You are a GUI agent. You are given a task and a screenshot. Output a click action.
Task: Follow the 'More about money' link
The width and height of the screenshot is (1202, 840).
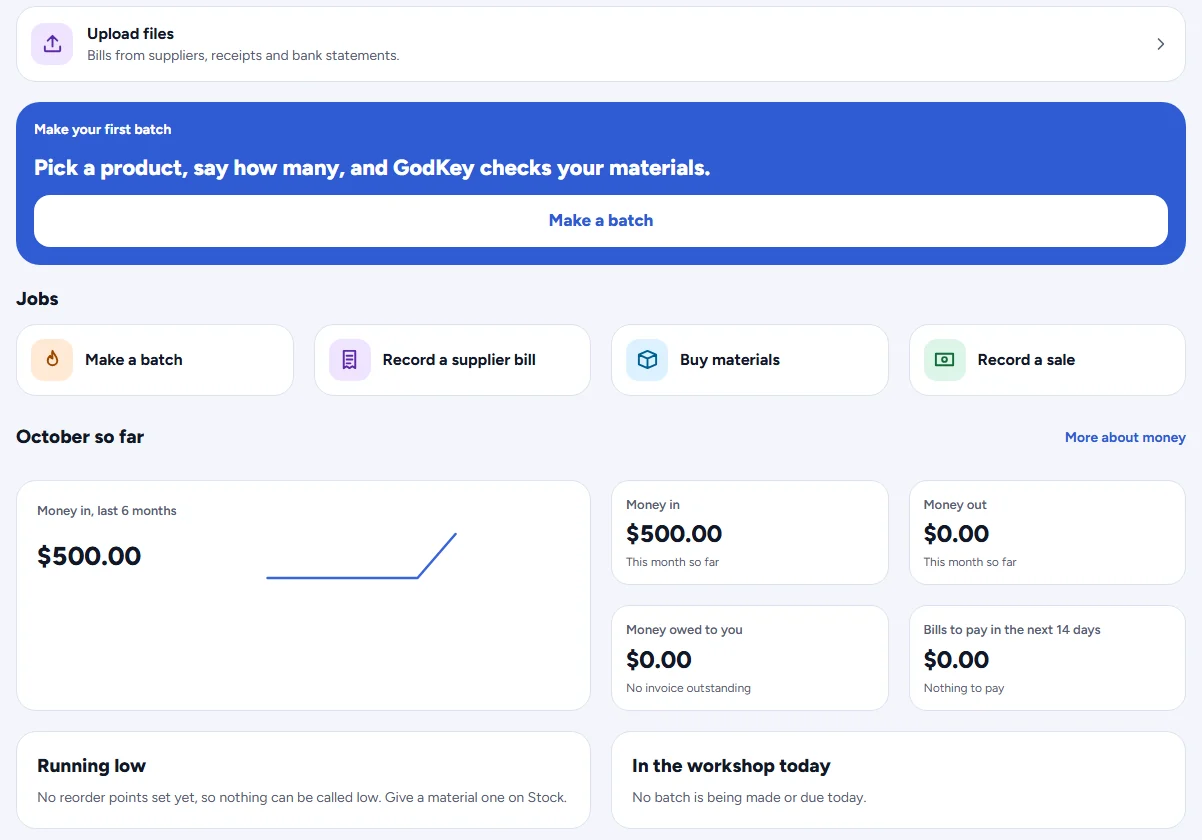coord(1125,438)
